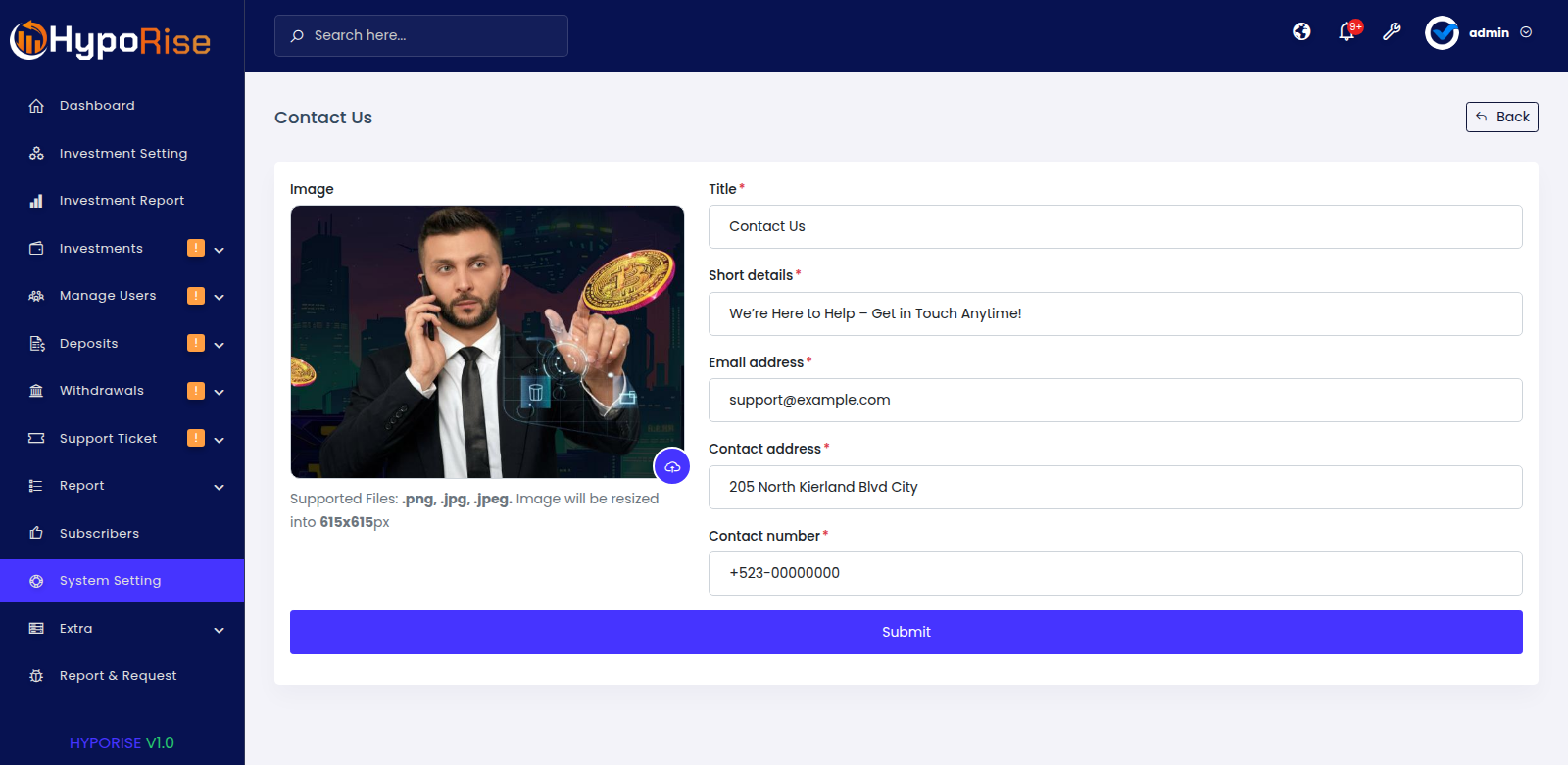Image resolution: width=1568 pixels, height=765 pixels.
Task: Focus the Search here box
Action: tap(421, 35)
